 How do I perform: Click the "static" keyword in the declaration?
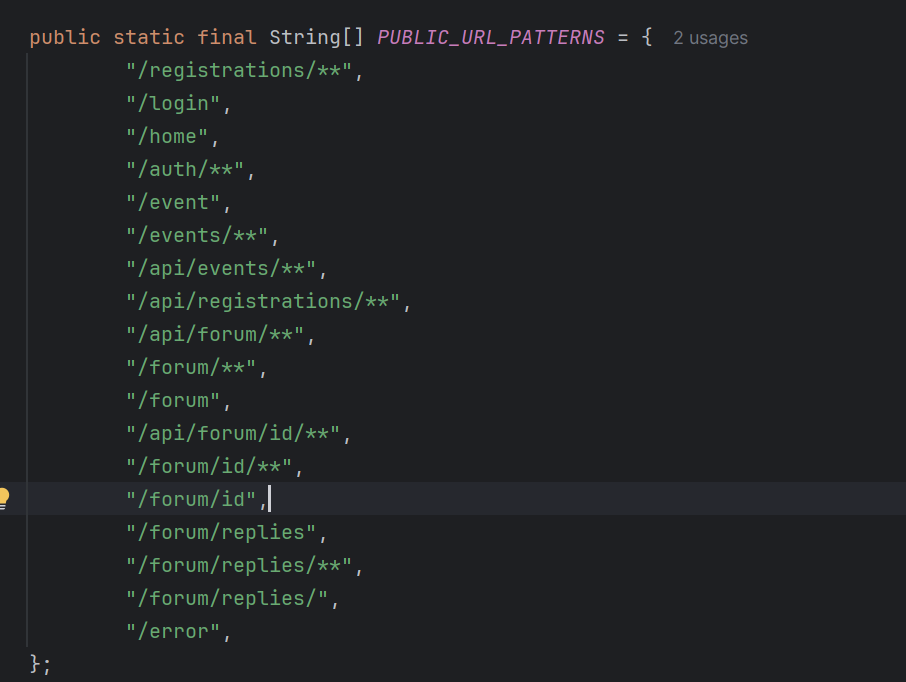click(x=149, y=38)
